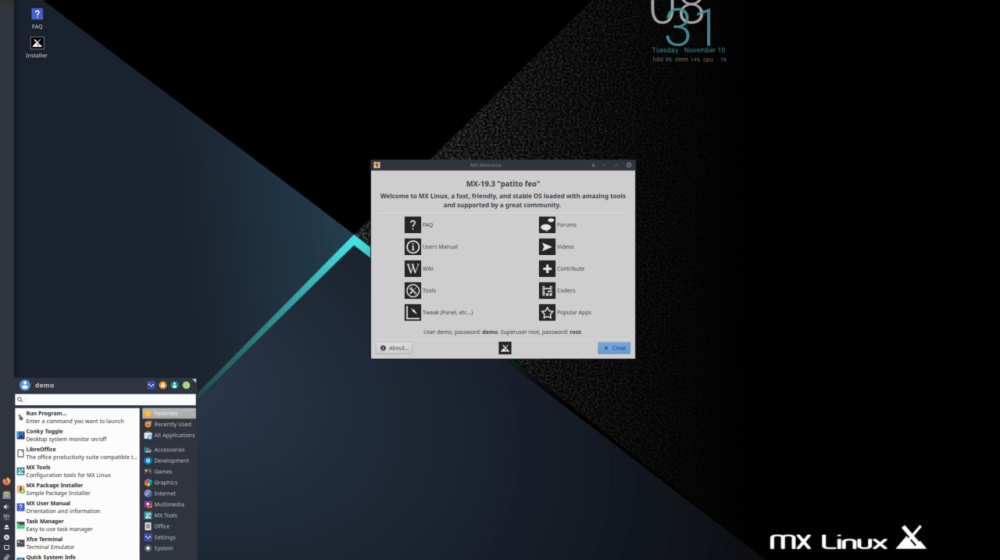This screenshot has height=560, width=1000.
Task: Open Codecs installer in MX Welcome
Action: 557,290
